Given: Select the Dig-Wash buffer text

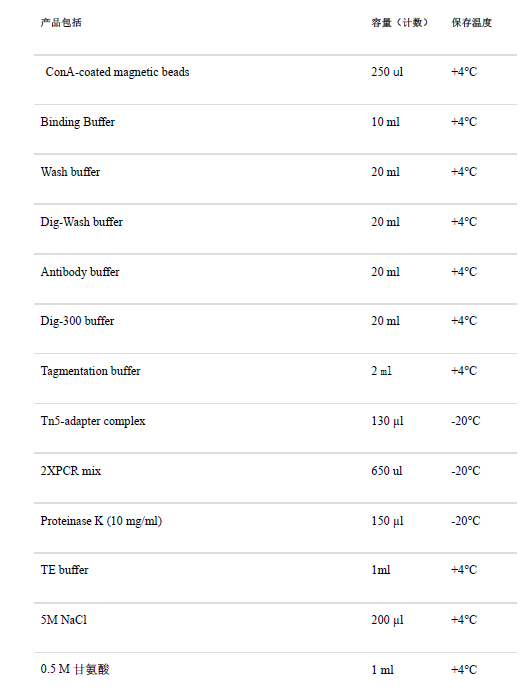Looking at the screenshot, I should coord(82,222).
